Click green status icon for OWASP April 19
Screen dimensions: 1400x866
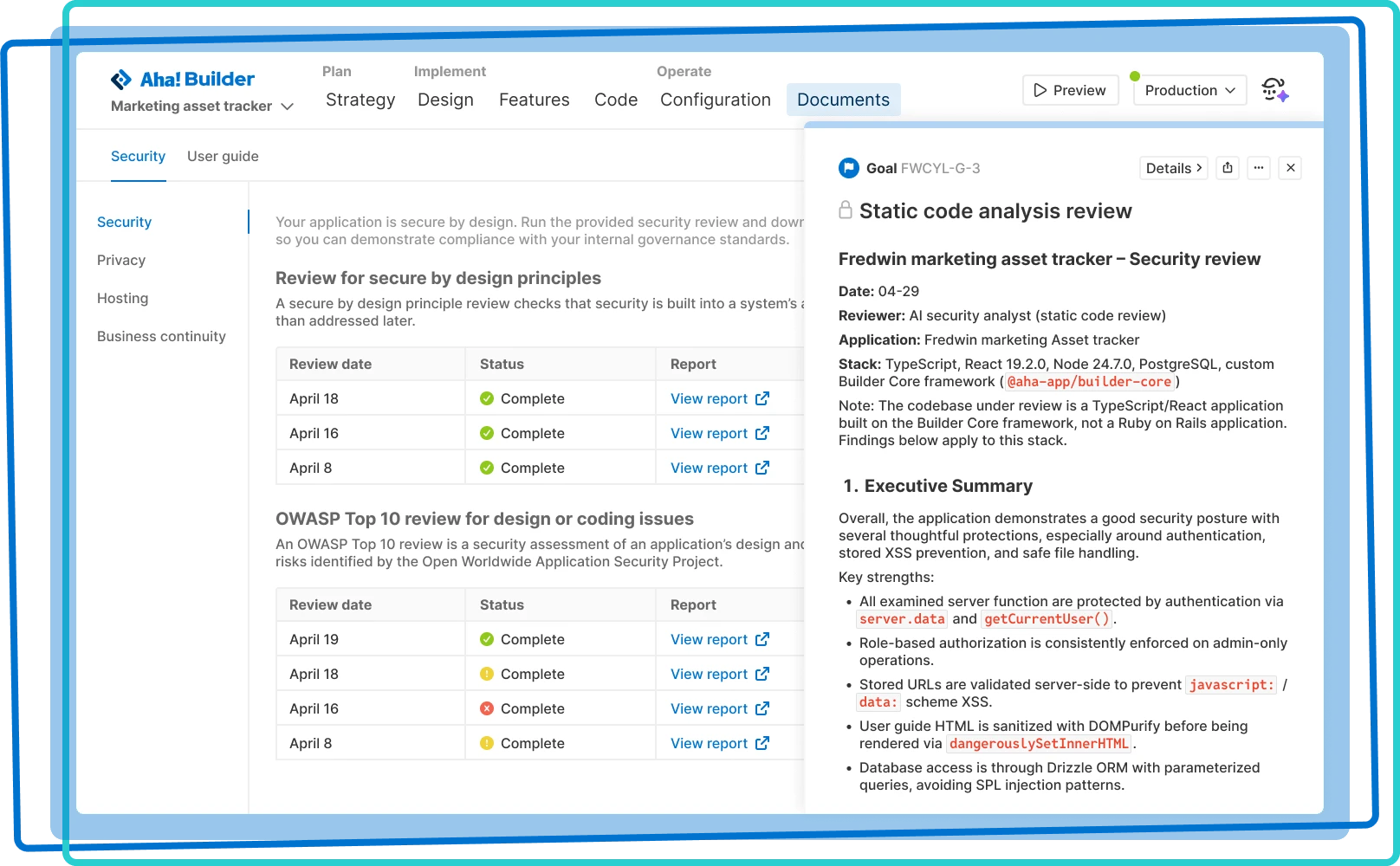tap(487, 639)
